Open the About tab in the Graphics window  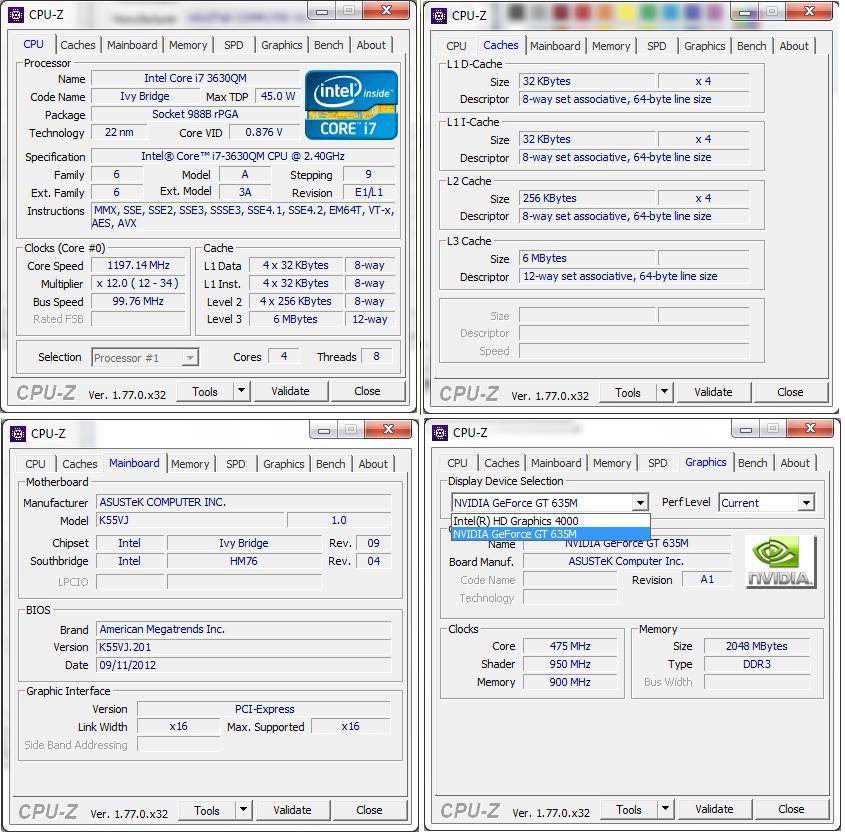click(795, 463)
